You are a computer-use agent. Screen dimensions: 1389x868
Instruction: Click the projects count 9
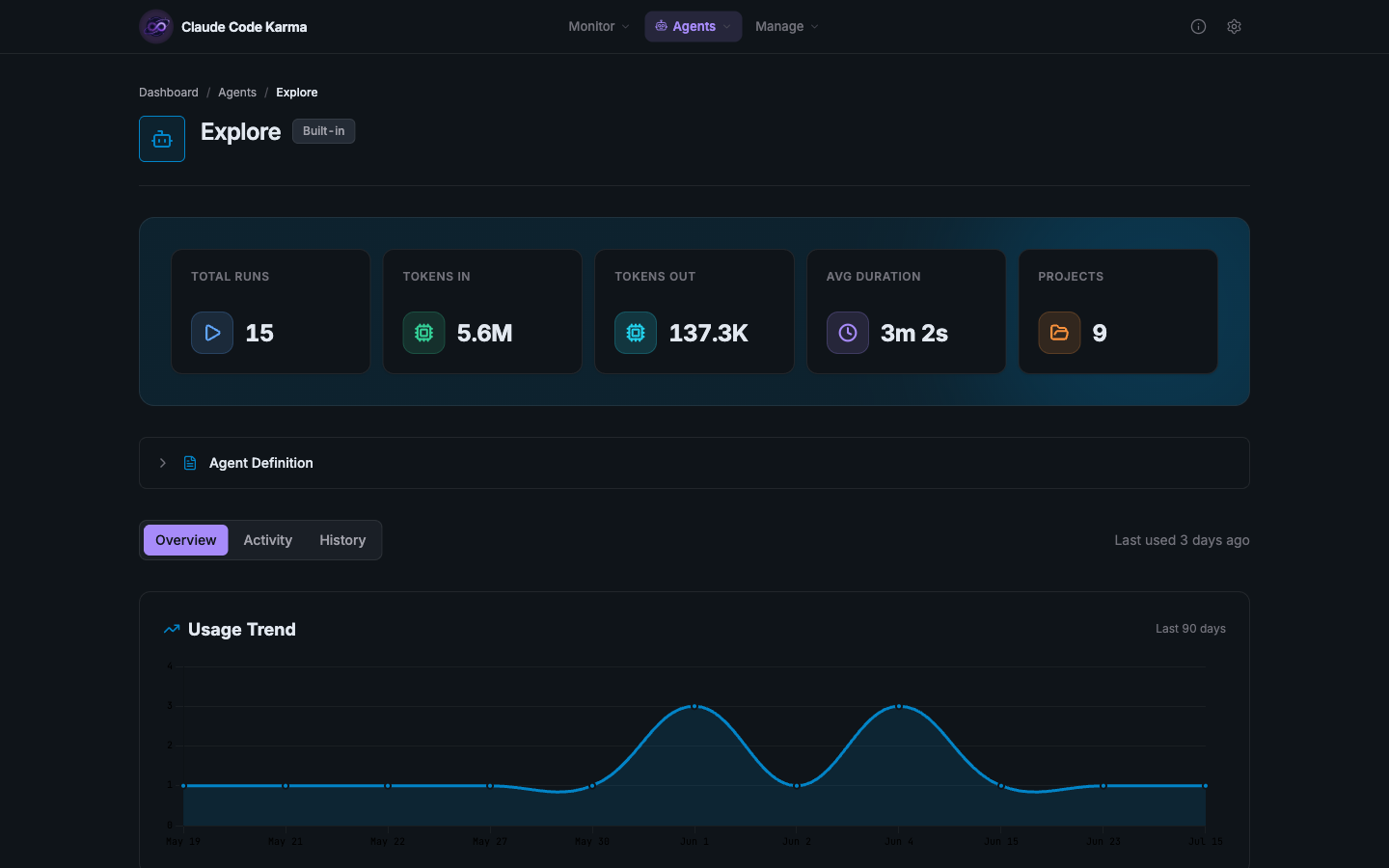1100,333
